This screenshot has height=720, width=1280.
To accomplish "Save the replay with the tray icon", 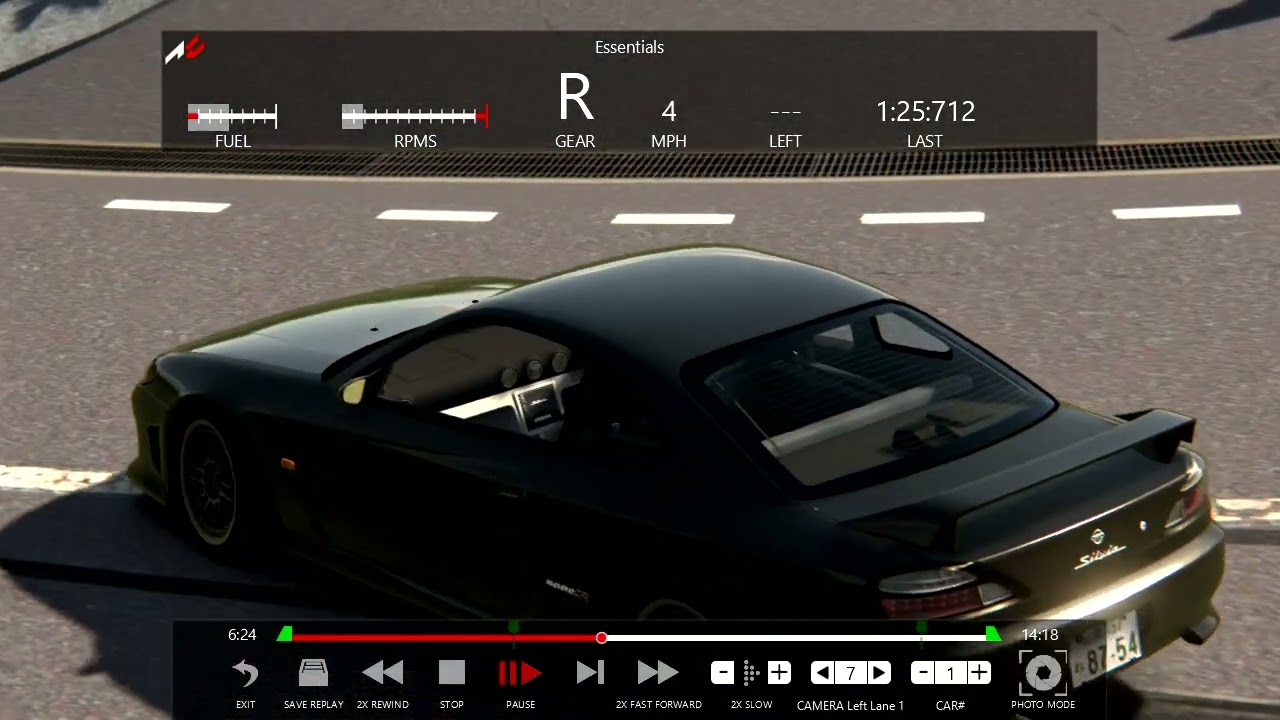I will (313, 672).
